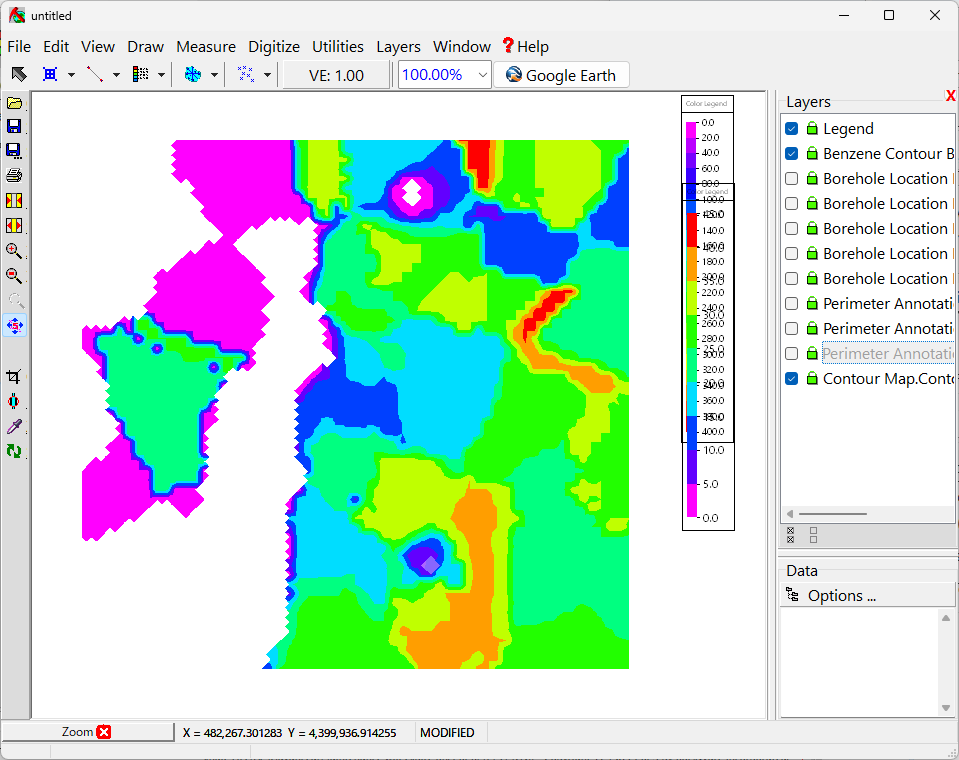Image resolution: width=959 pixels, height=760 pixels.
Task: Open the Digitize menu
Action: (x=273, y=47)
